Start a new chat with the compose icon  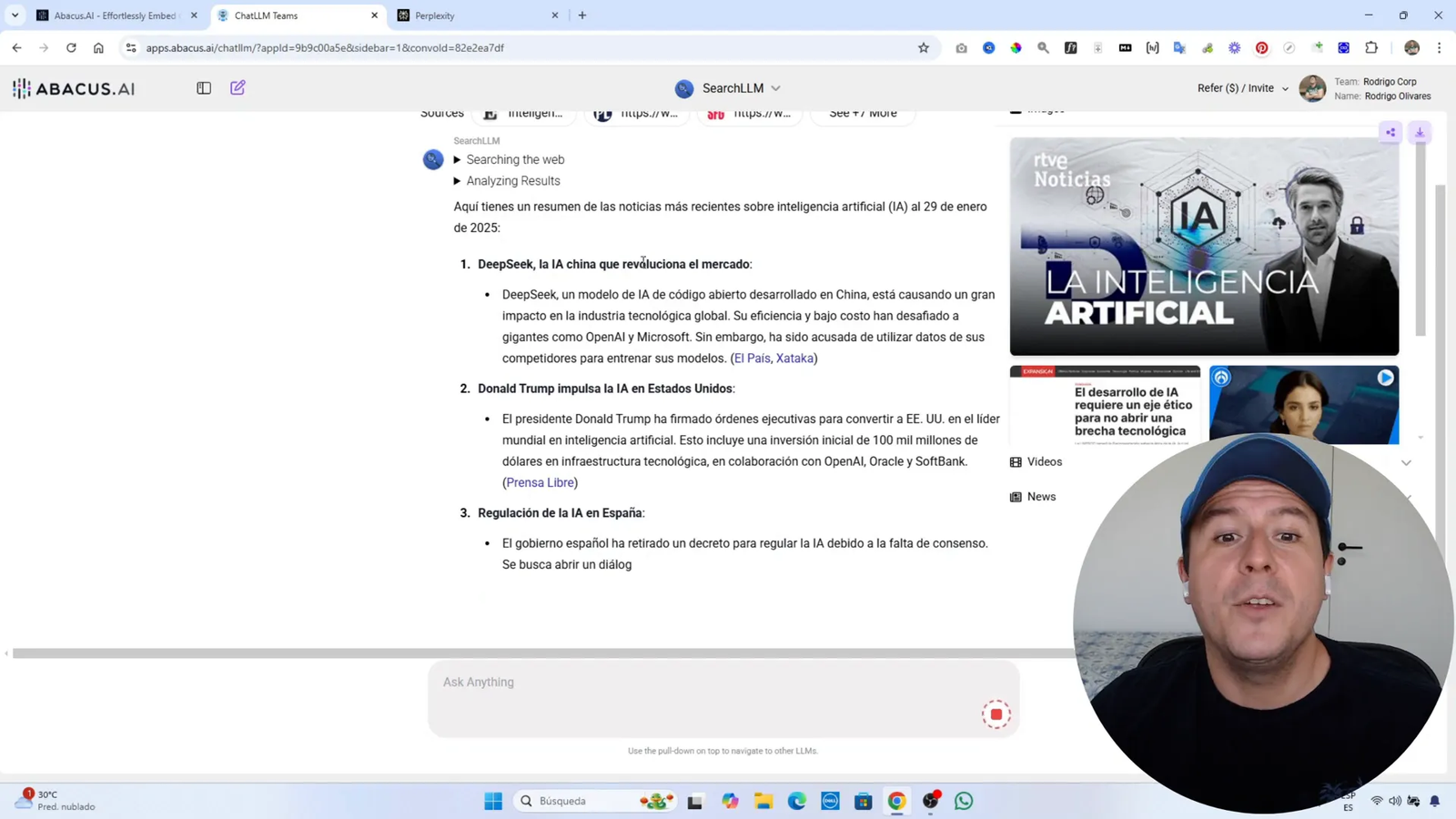click(x=238, y=87)
